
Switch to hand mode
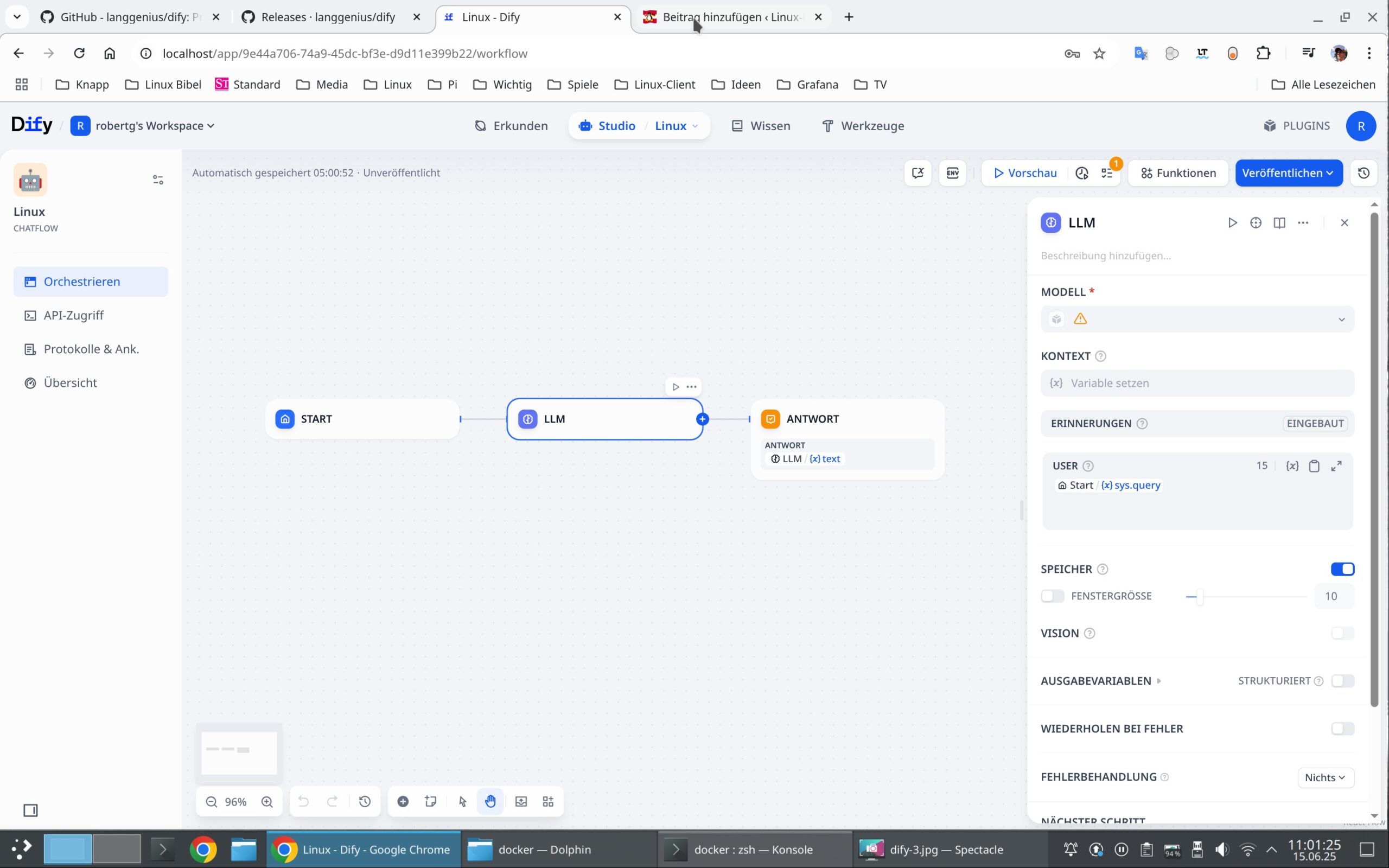(490, 801)
